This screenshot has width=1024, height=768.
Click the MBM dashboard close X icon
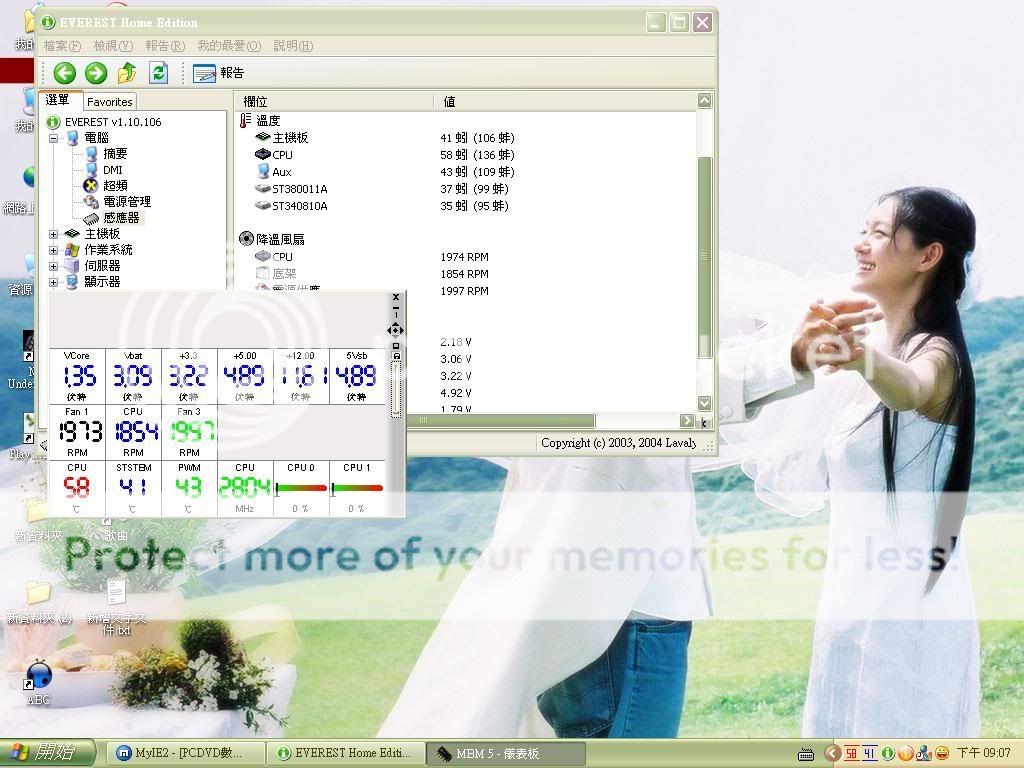coord(396,297)
